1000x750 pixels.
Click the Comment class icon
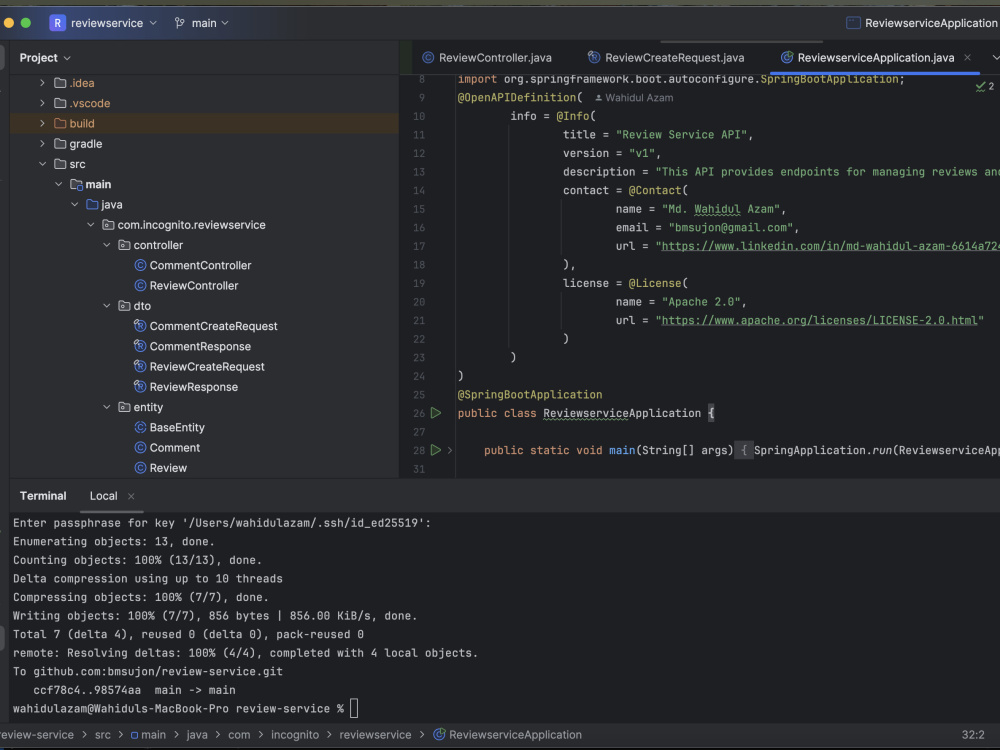pyautogui.click(x=140, y=448)
